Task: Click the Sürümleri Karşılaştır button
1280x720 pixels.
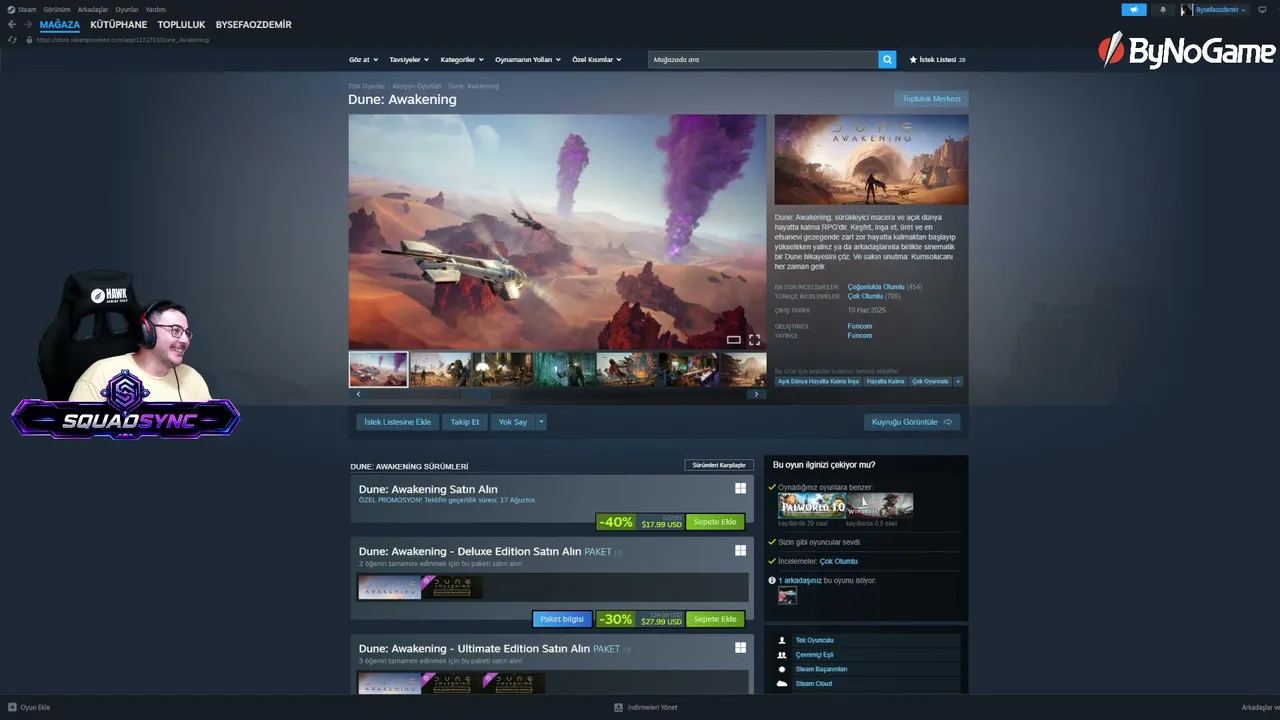Action: pyautogui.click(x=719, y=465)
